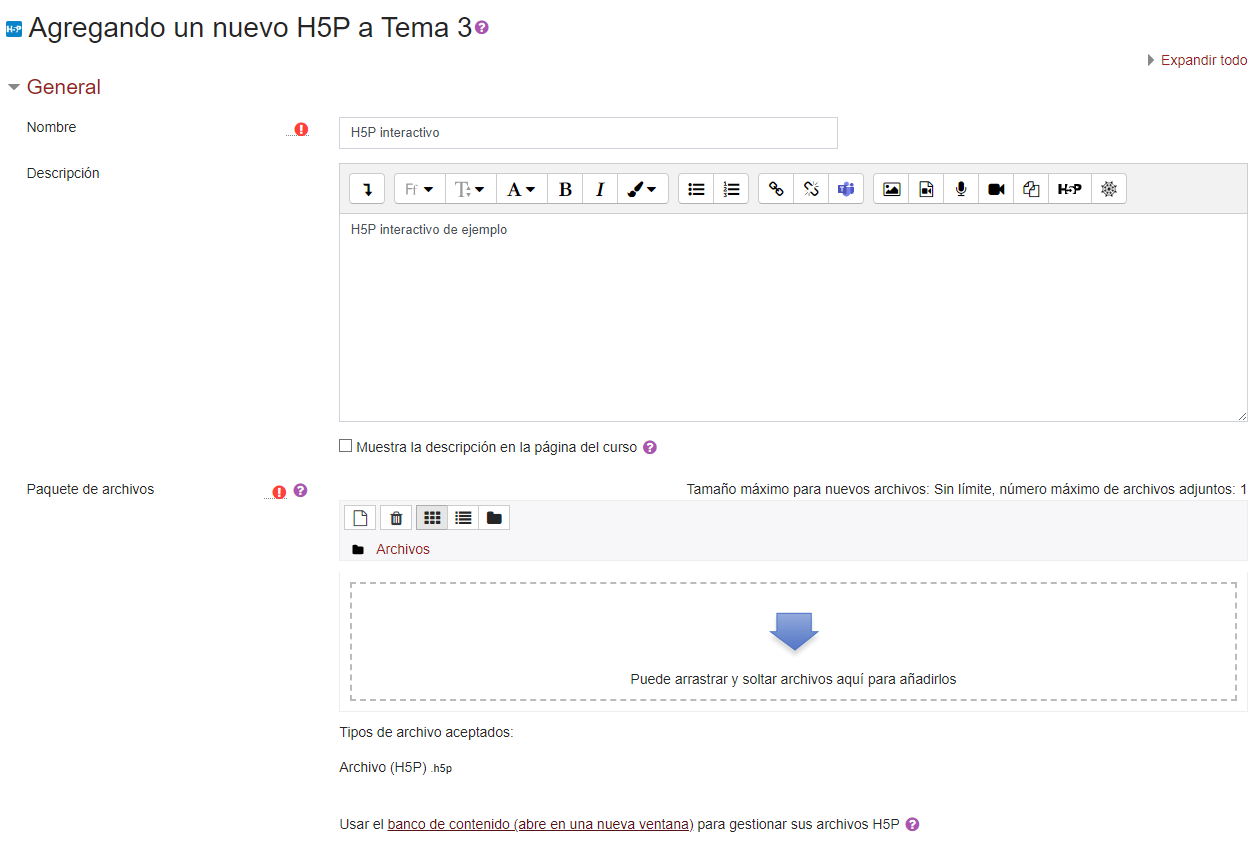Add a new file in file picker
Viewport: 1256px width, 845px height.
[x=360, y=517]
